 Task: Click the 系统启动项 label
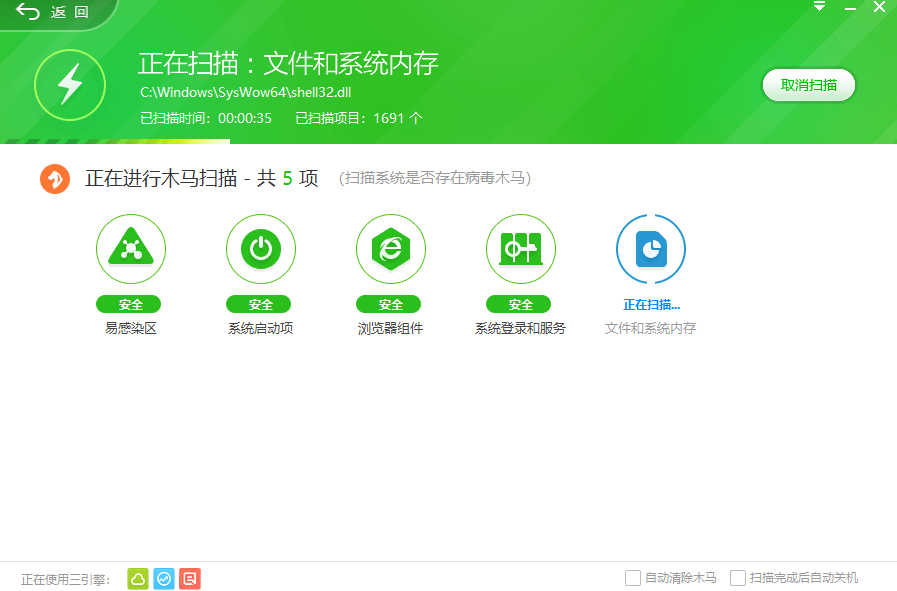click(x=260, y=328)
